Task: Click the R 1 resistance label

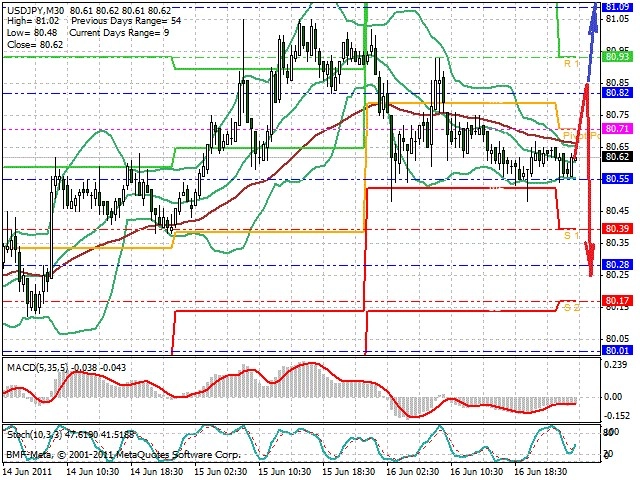Action: click(x=571, y=64)
